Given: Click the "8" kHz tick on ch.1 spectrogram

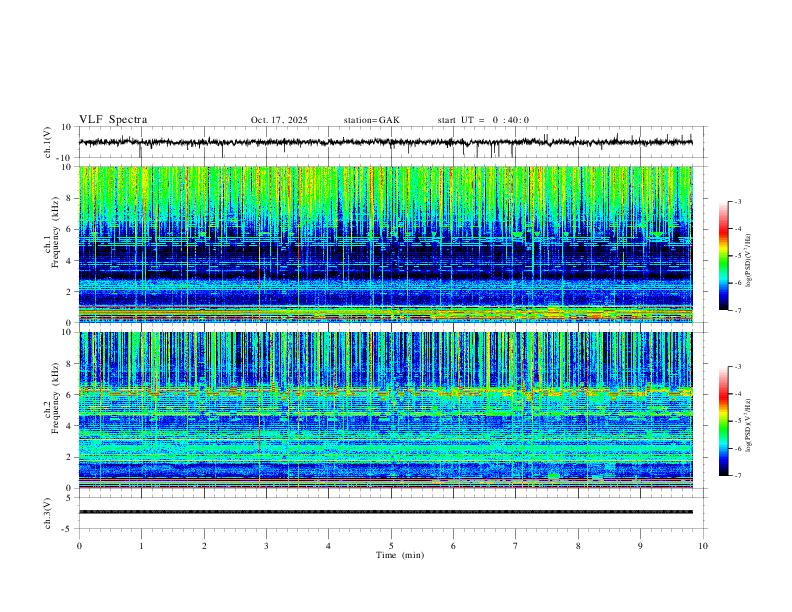Looking at the screenshot, I should point(69,198).
